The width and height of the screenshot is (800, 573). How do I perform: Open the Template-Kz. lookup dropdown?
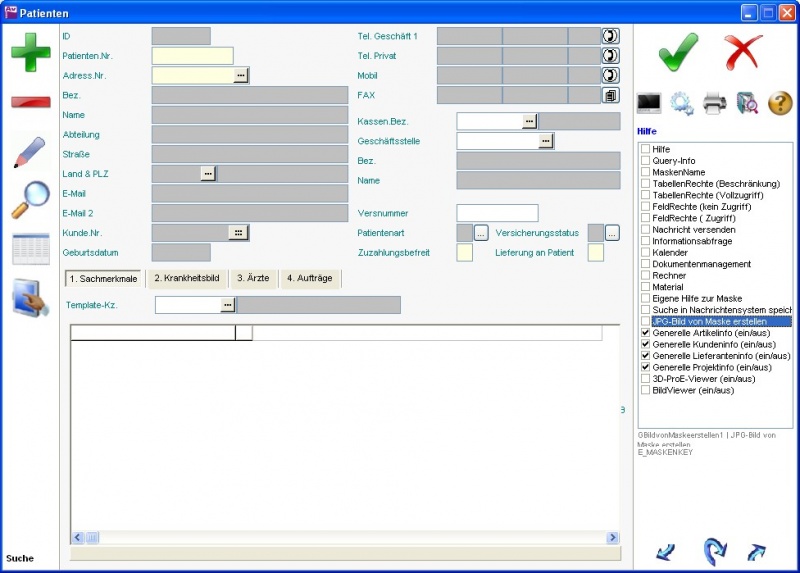(228, 305)
